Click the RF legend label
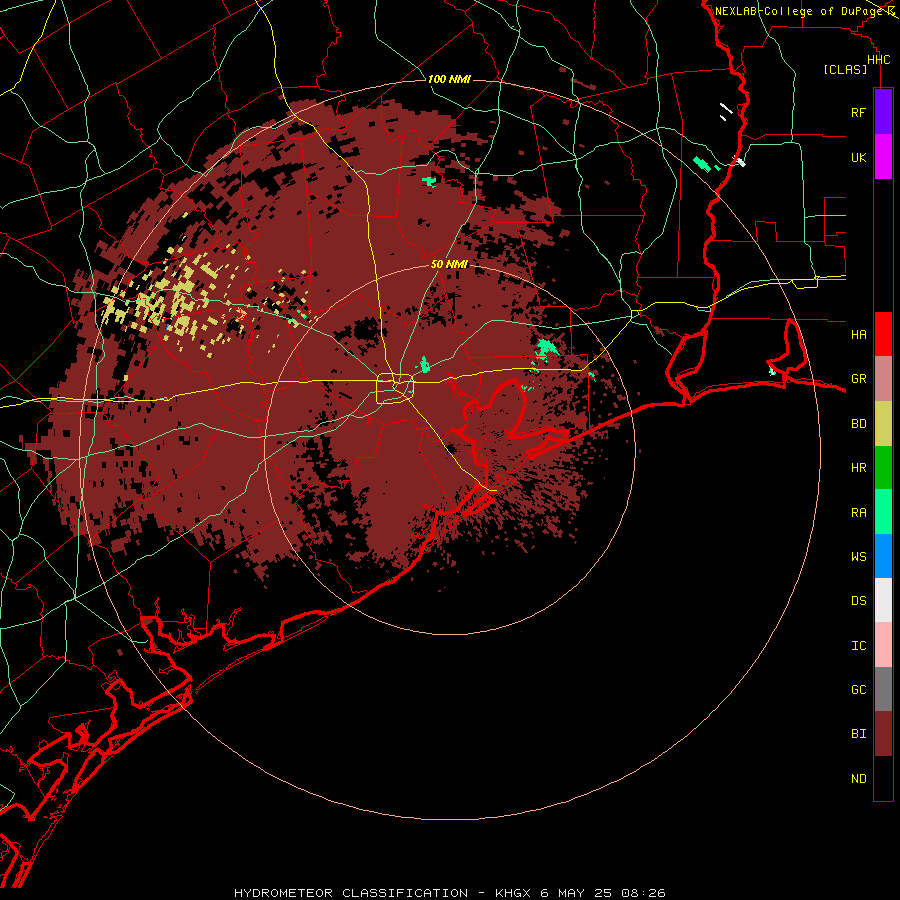Screen dimensions: 900x900 858,113
